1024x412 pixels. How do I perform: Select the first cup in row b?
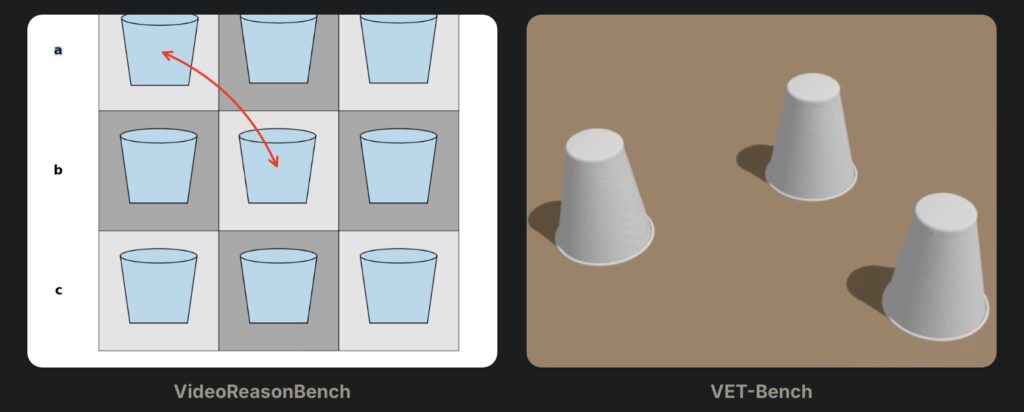159,166
